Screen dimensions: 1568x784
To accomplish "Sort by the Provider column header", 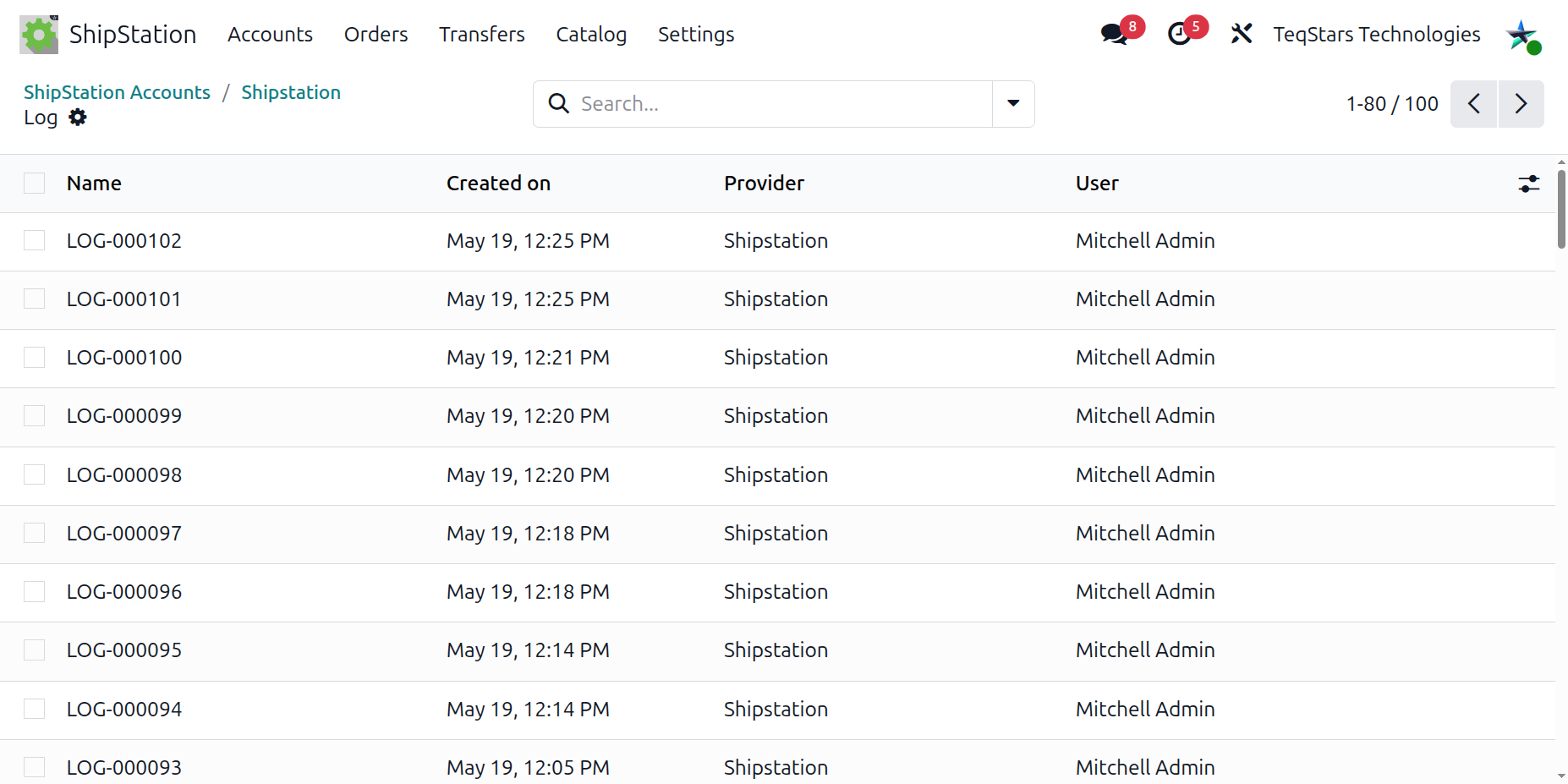I will 764,184.
